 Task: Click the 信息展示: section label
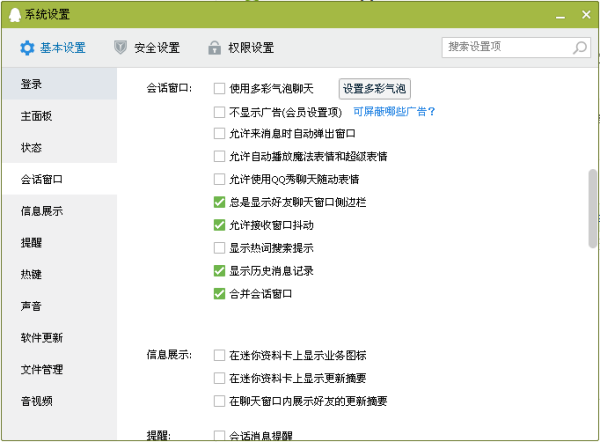point(169,355)
